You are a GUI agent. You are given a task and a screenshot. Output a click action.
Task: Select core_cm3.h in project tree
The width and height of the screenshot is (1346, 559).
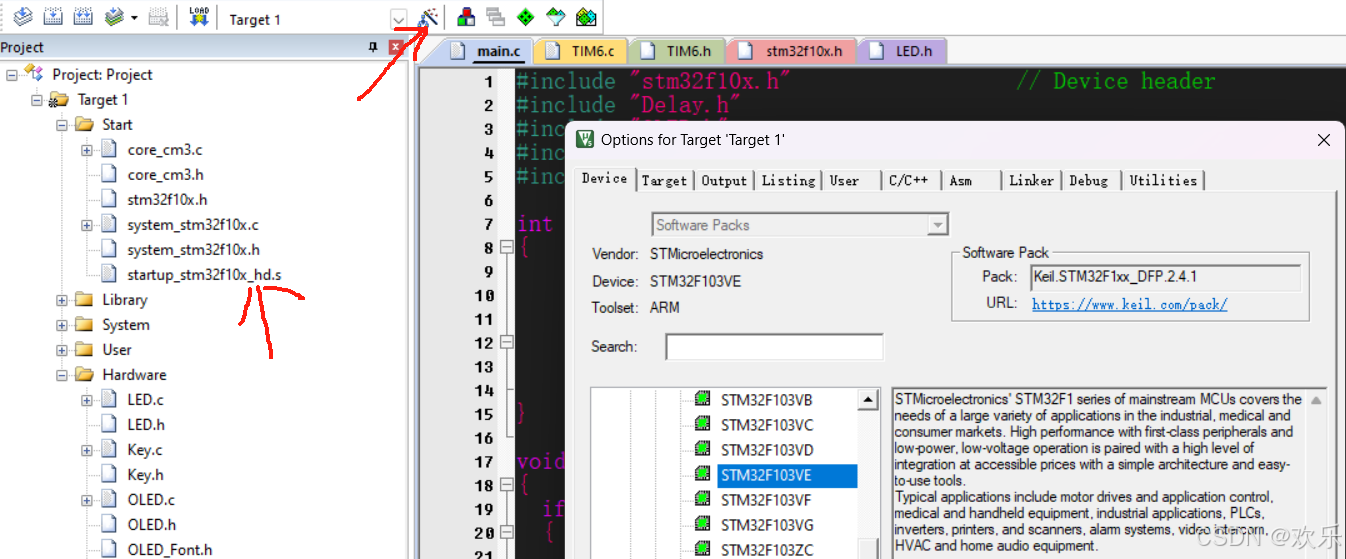click(x=165, y=174)
